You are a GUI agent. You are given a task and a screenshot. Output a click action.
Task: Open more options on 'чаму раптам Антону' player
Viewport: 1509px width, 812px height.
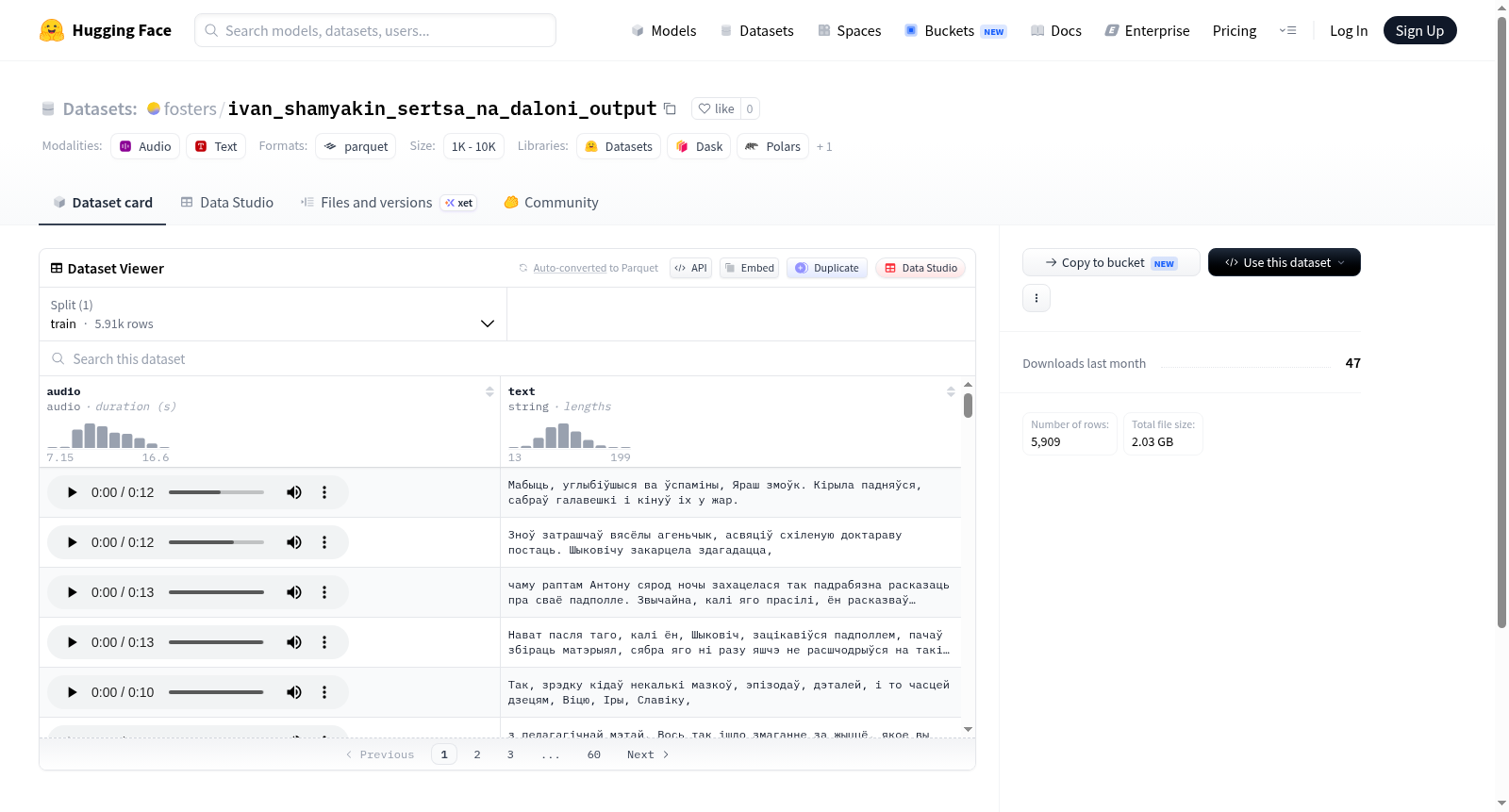coord(324,592)
